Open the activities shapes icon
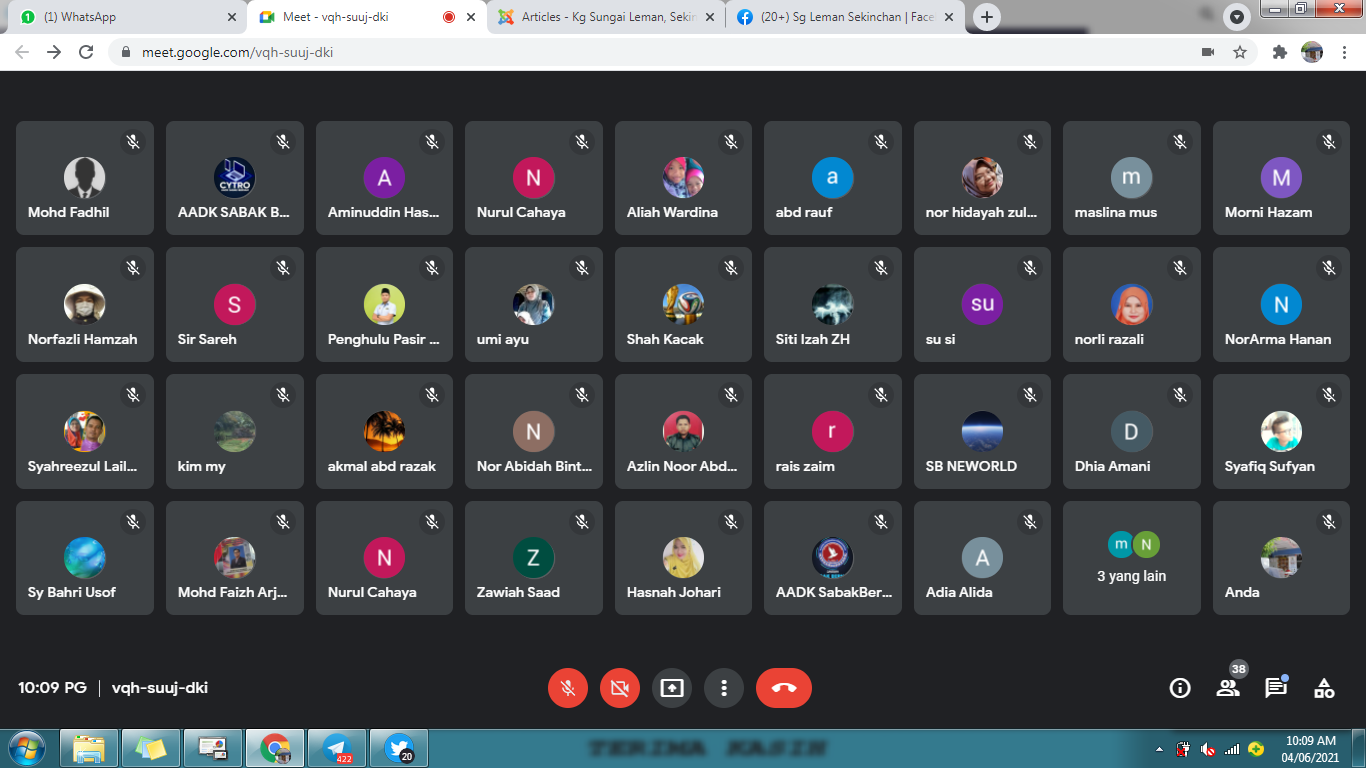The width and height of the screenshot is (1366, 768). (1324, 688)
